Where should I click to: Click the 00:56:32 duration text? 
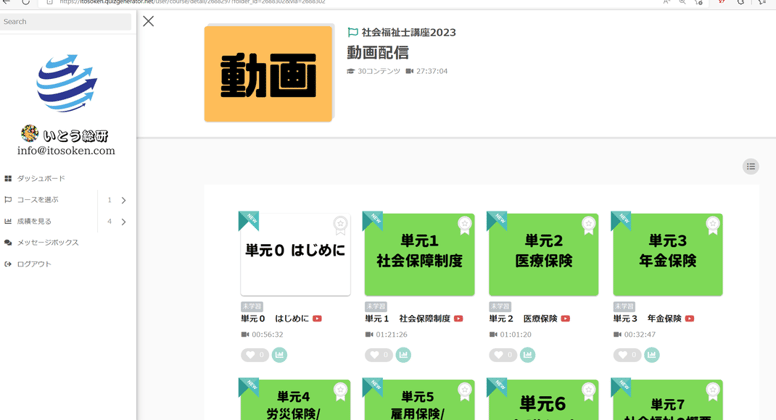[267, 334]
